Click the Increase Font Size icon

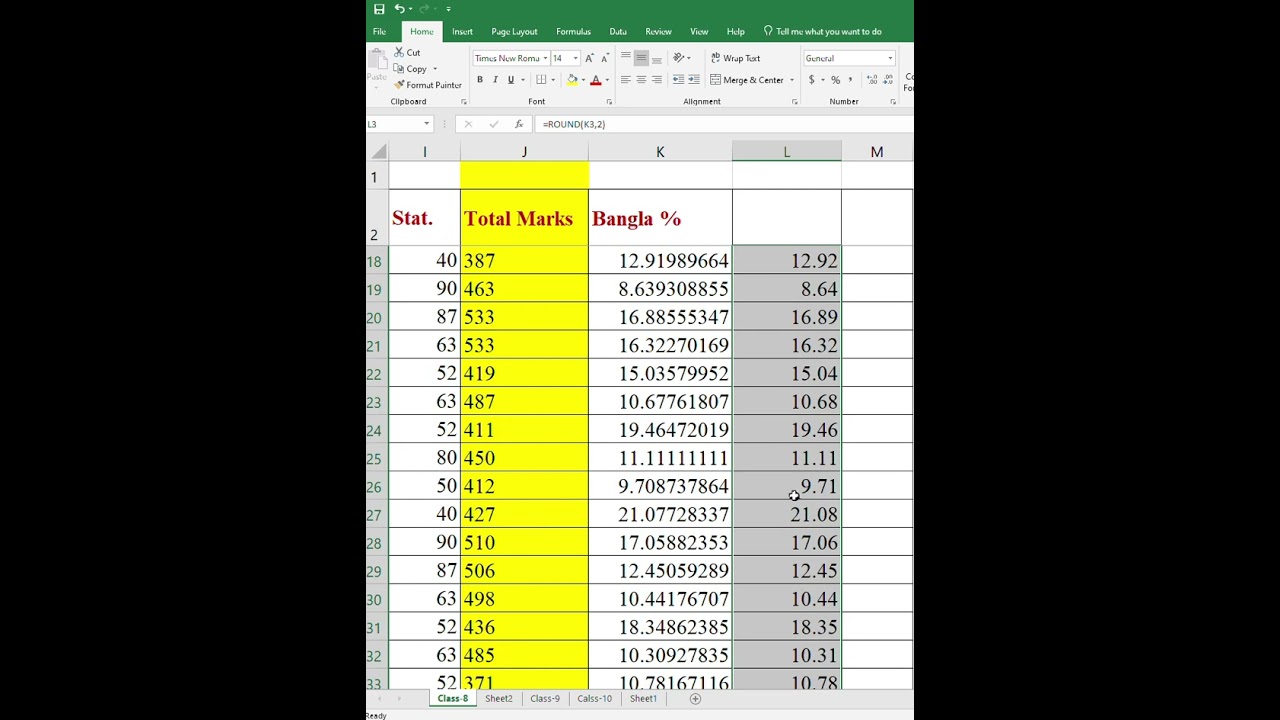pos(589,58)
